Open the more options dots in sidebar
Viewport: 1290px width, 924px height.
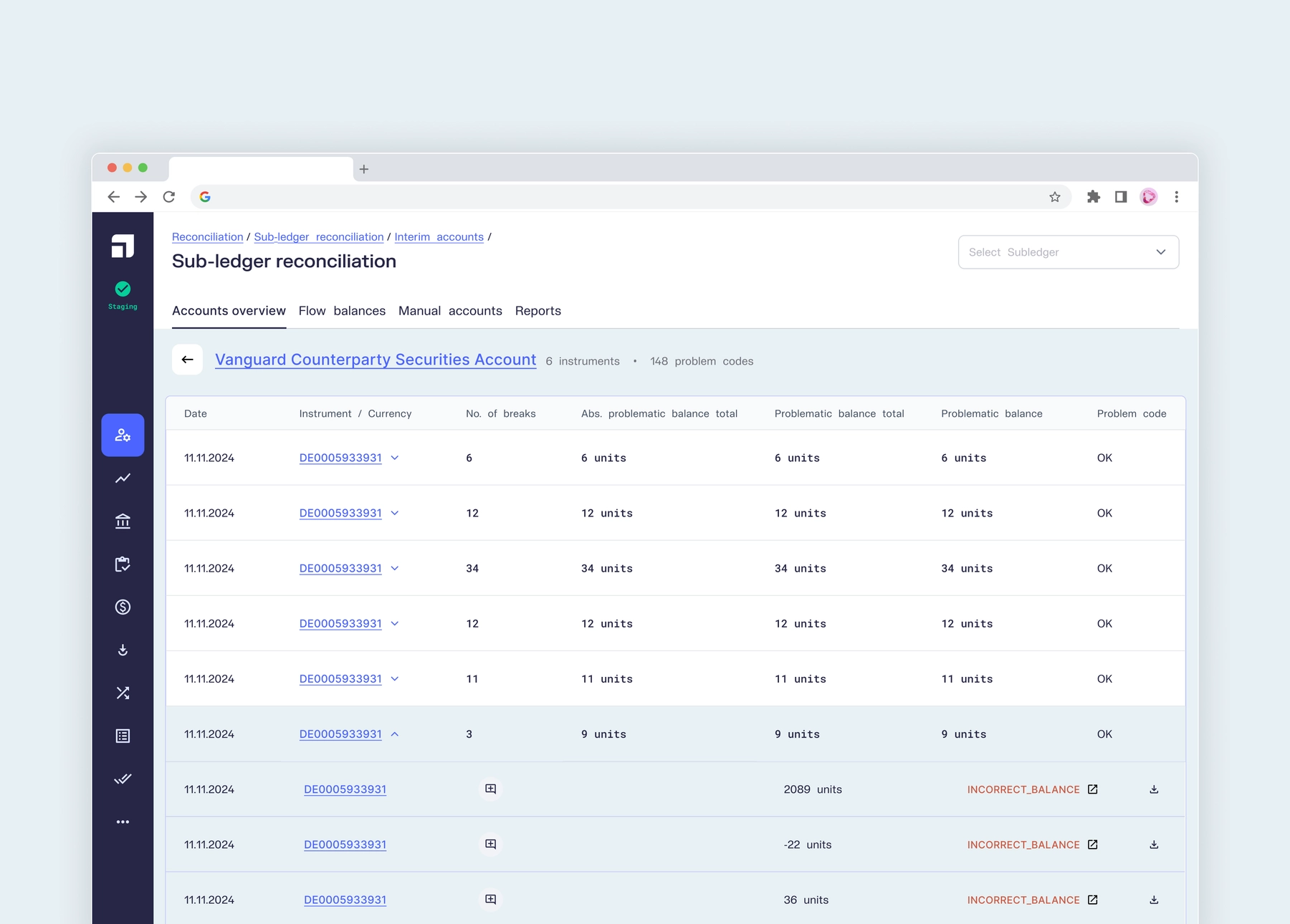coord(123,822)
